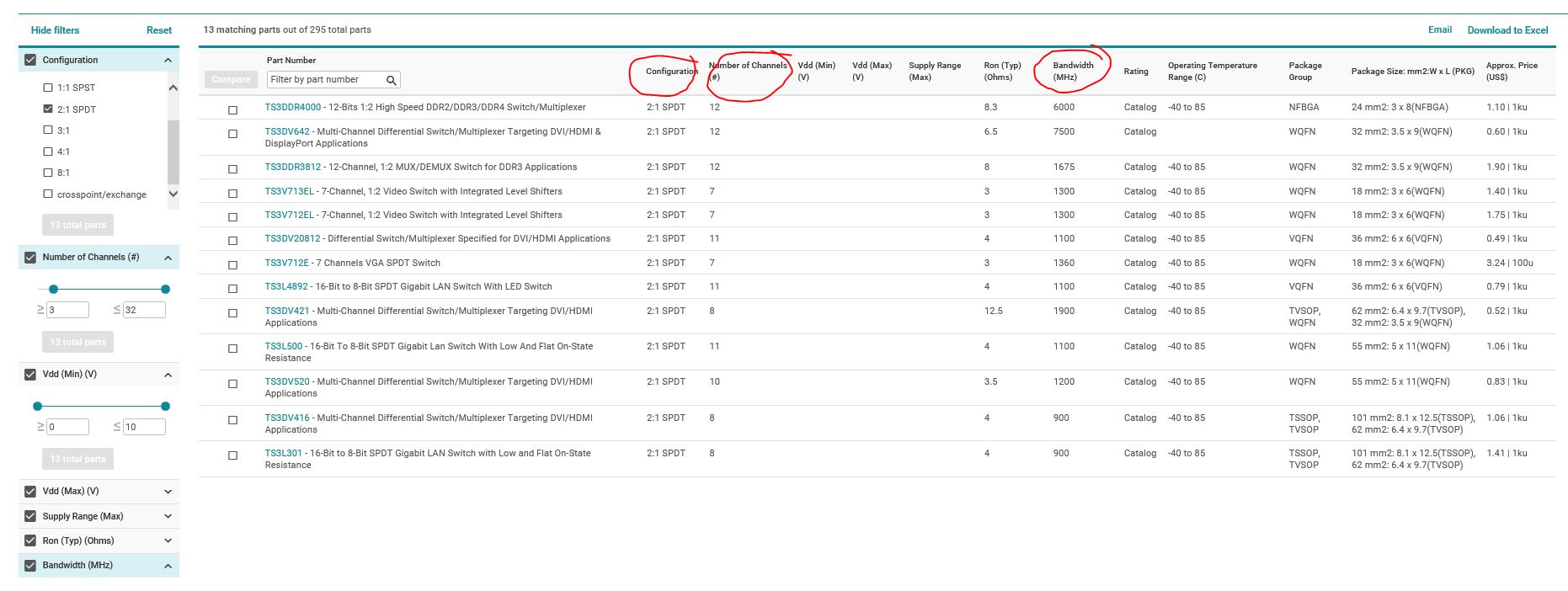This screenshot has width=1568, height=591.
Task: Reset all filters
Action: click(x=159, y=30)
